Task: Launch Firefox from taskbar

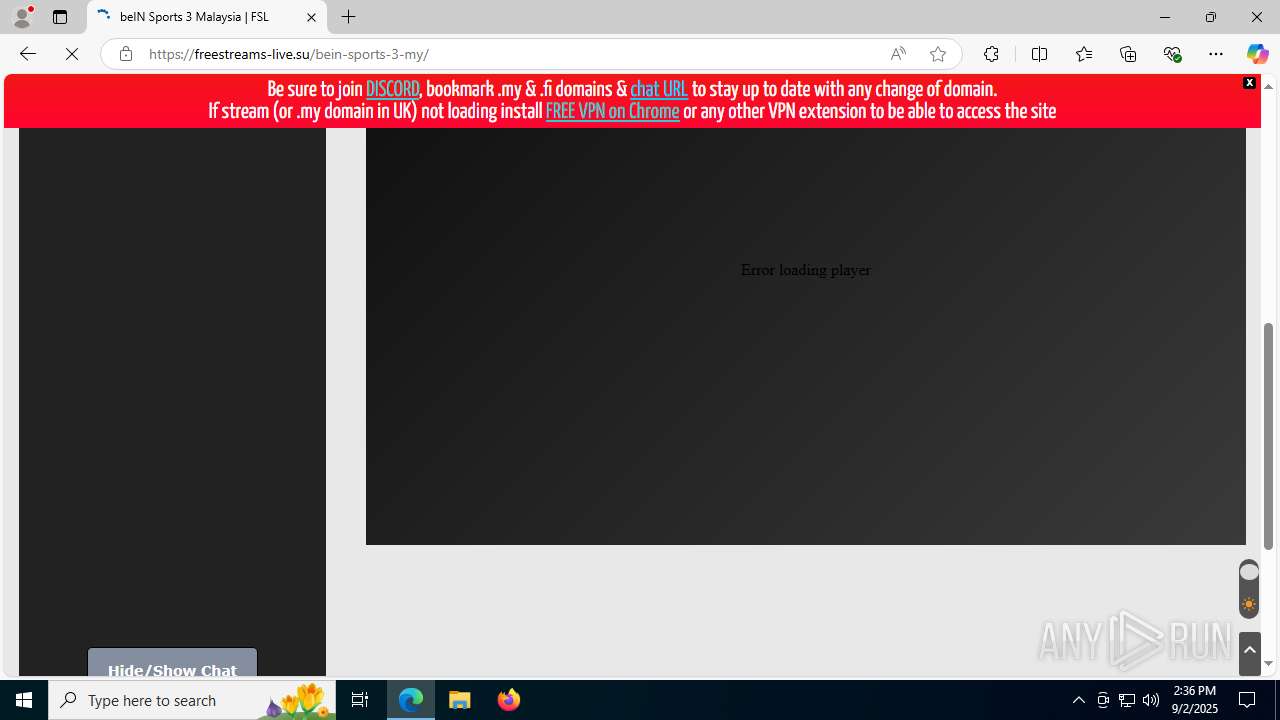Action: tap(508, 700)
